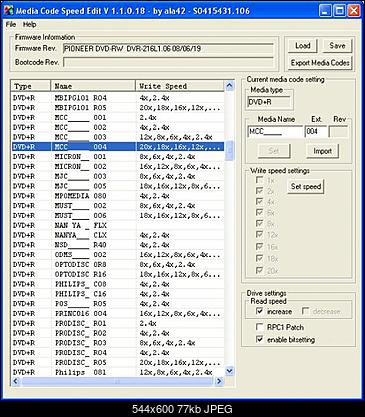The image size is (365, 417).
Task: Click the Ext. field showing 004
Action: (316, 132)
